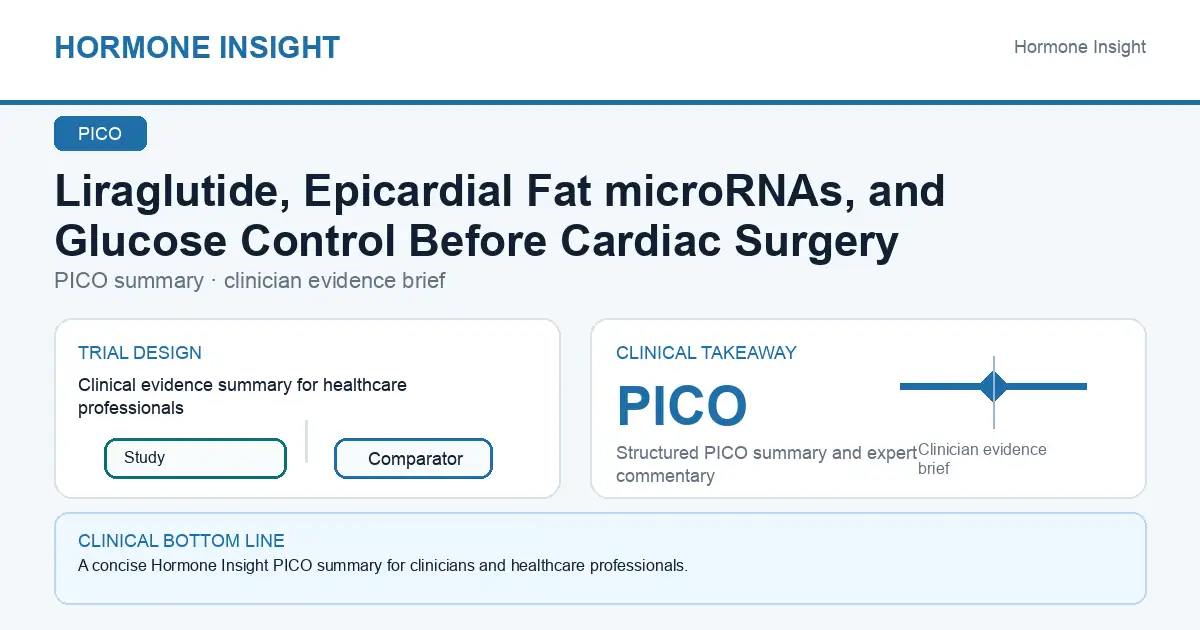This screenshot has width=1200, height=630.
Task: Click the vertical reference line of plot
Action: click(994, 392)
